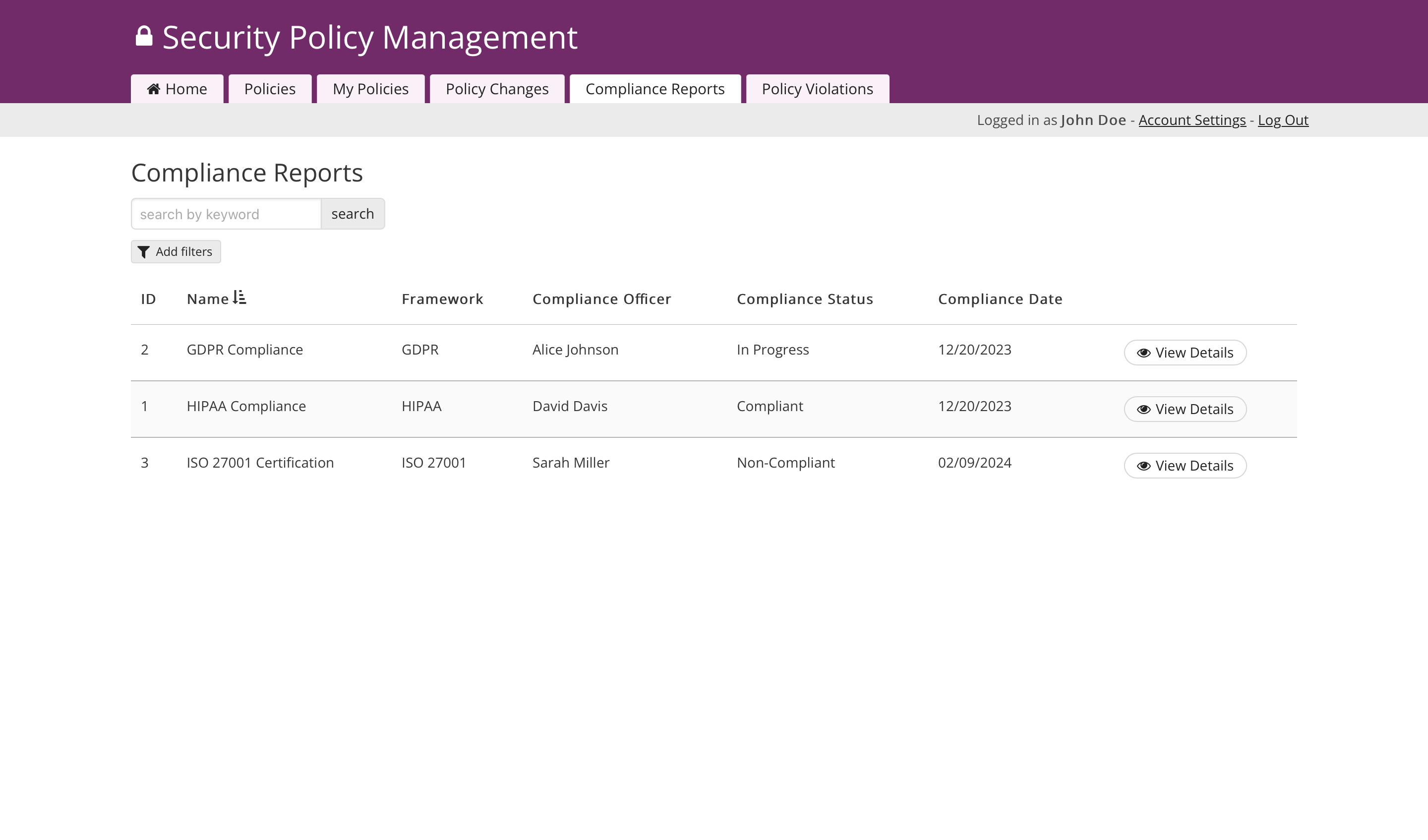Click the eye icon in the HIPAA Compliance row
The height and width of the screenshot is (840, 1428).
pos(1143,409)
